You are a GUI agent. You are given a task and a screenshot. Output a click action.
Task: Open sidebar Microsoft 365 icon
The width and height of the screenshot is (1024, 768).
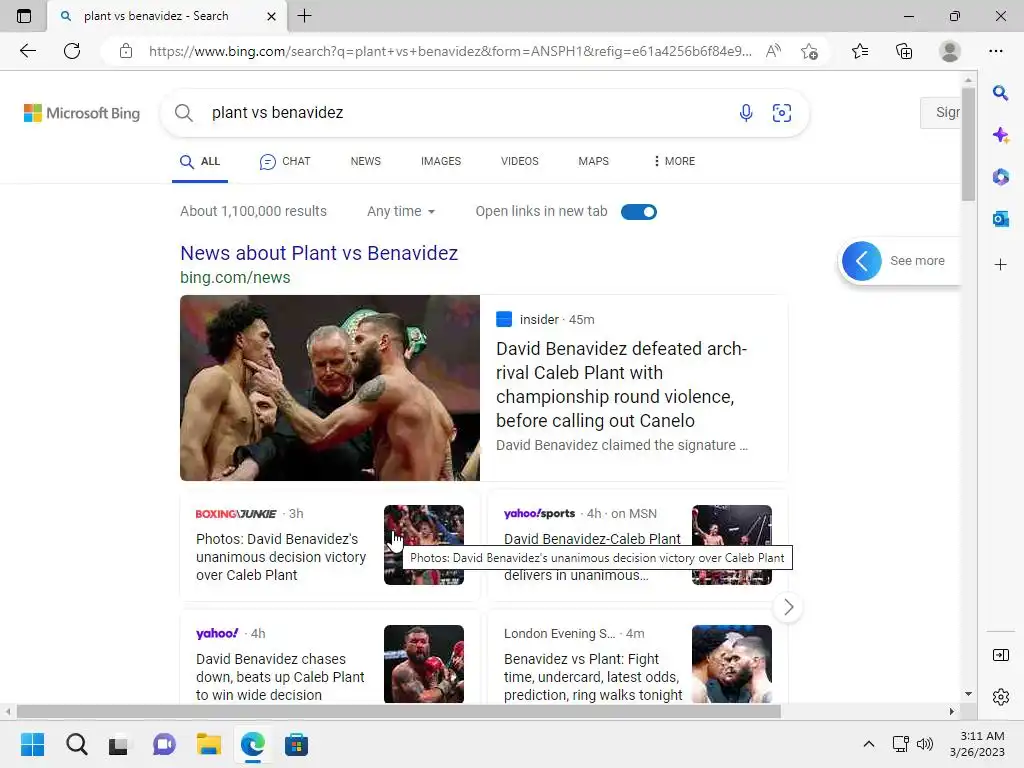(x=1000, y=177)
